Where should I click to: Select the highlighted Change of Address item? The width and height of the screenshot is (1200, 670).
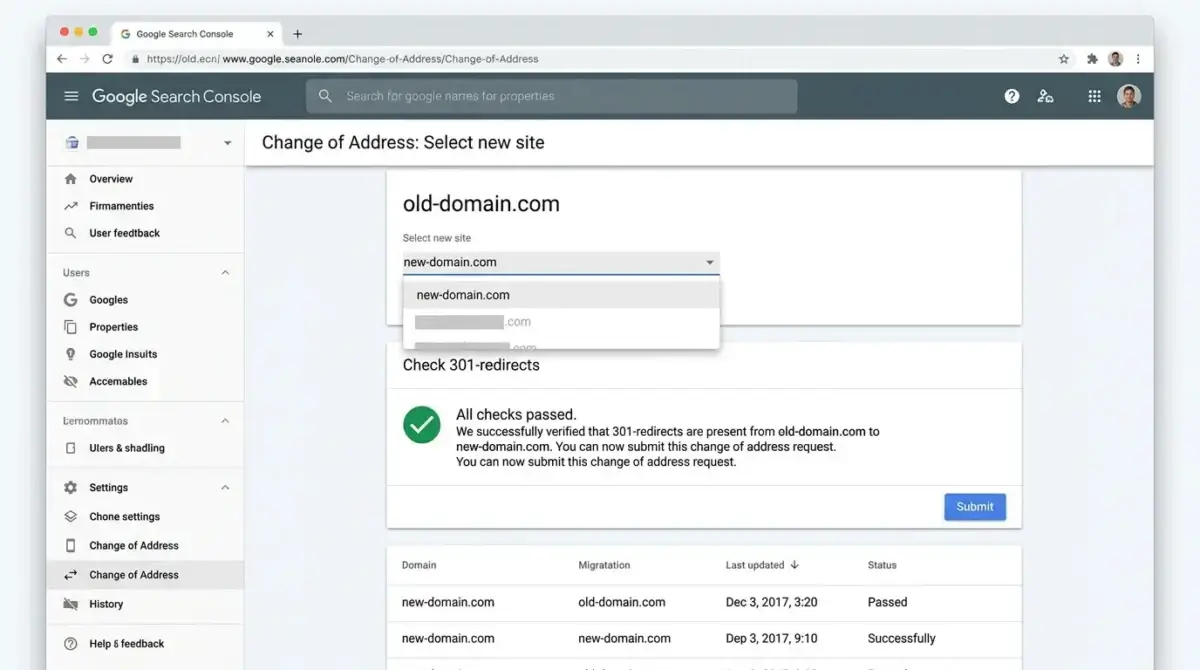point(145,575)
